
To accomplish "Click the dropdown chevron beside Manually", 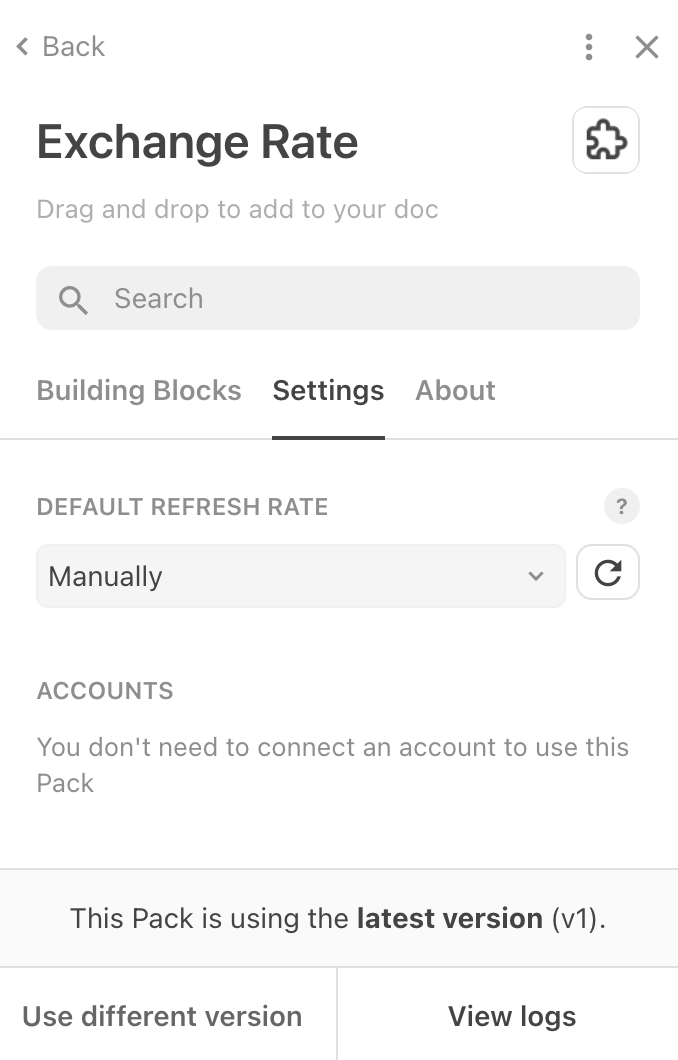I will pos(537,576).
